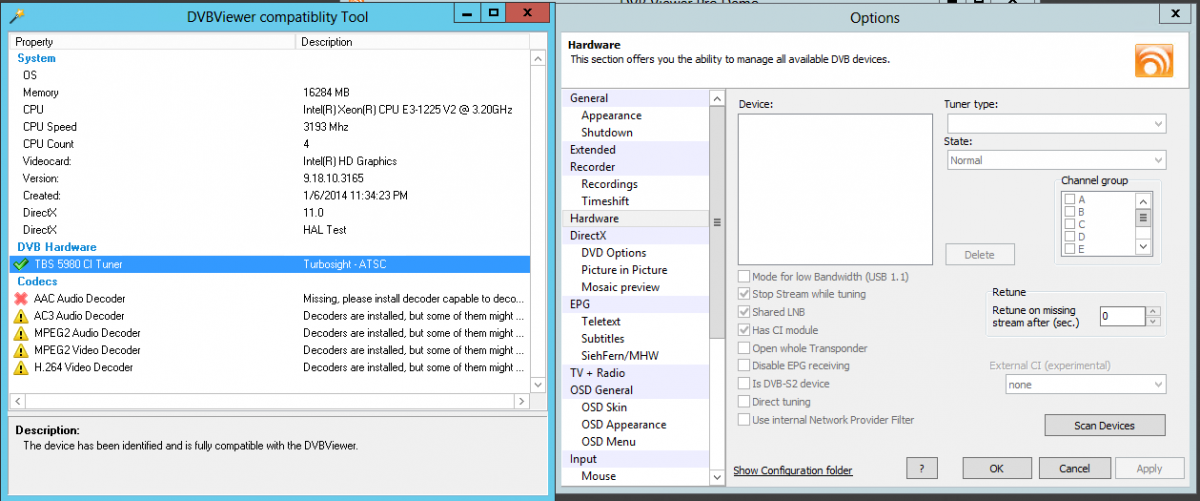This screenshot has width=1200, height=501.
Task: Click inside the Device list box
Action: click(834, 187)
